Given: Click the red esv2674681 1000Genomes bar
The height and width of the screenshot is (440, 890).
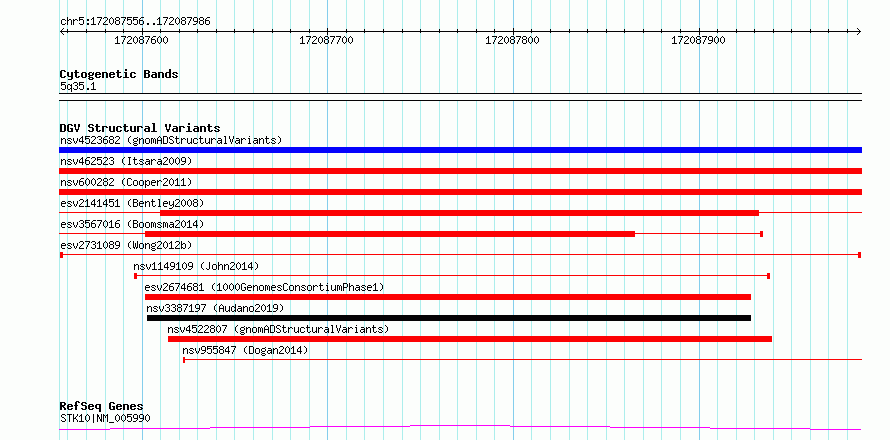Looking at the screenshot, I should [x=448, y=297].
